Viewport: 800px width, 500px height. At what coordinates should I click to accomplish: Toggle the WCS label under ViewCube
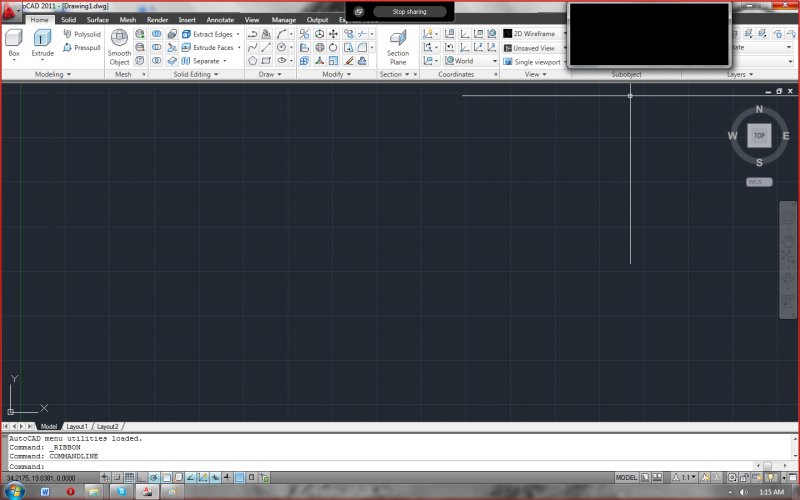pyautogui.click(x=759, y=182)
